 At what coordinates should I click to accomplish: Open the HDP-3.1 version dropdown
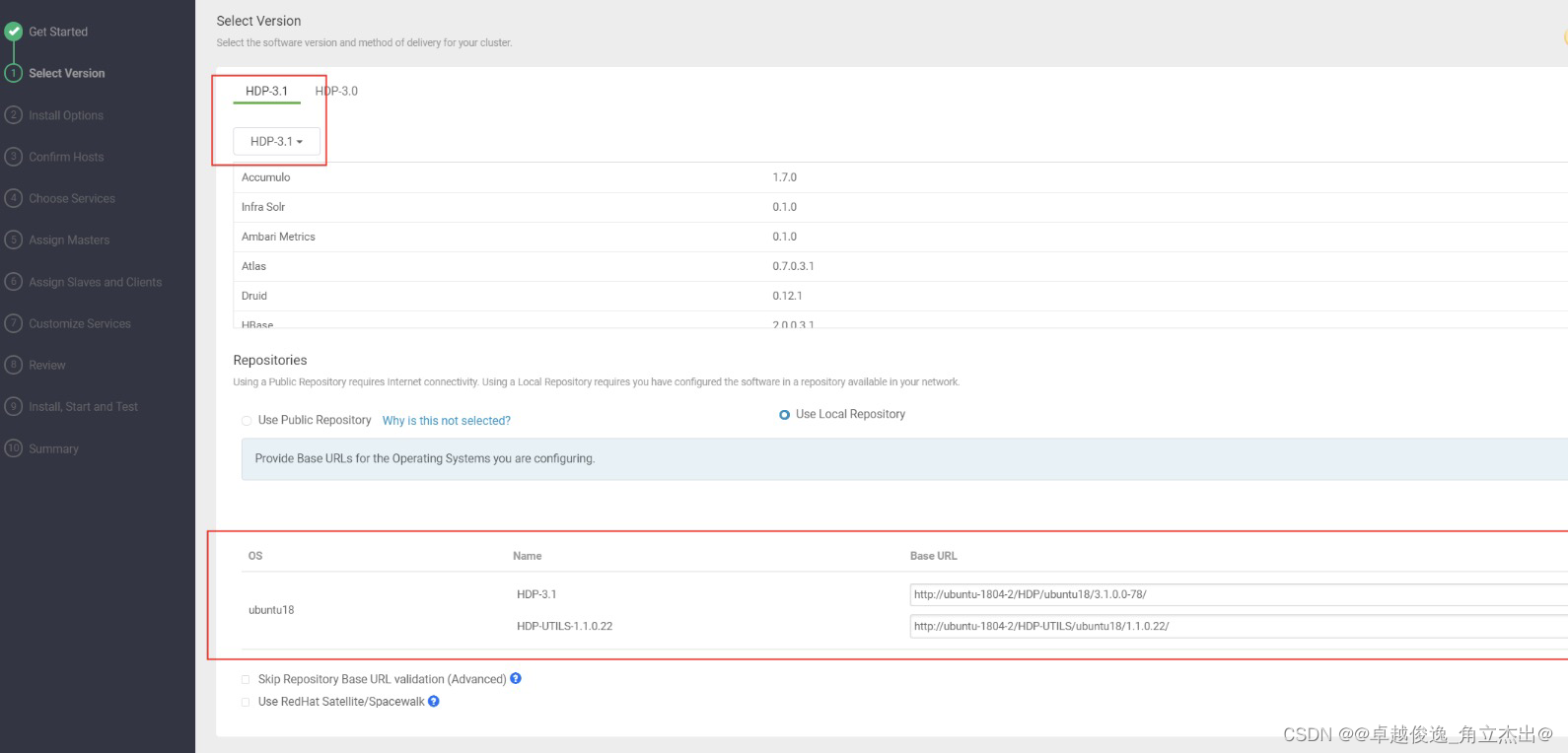(x=277, y=142)
